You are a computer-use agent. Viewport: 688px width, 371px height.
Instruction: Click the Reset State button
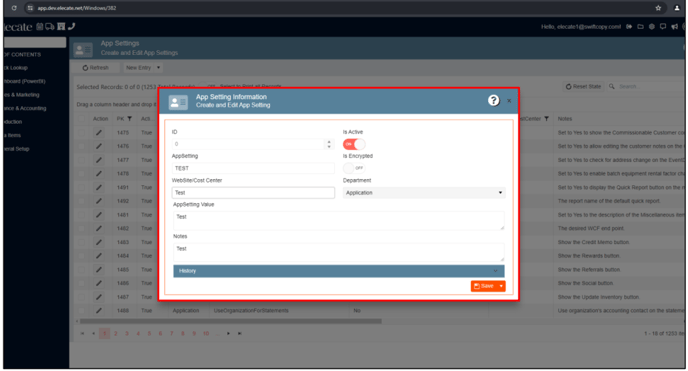(x=584, y=86)
